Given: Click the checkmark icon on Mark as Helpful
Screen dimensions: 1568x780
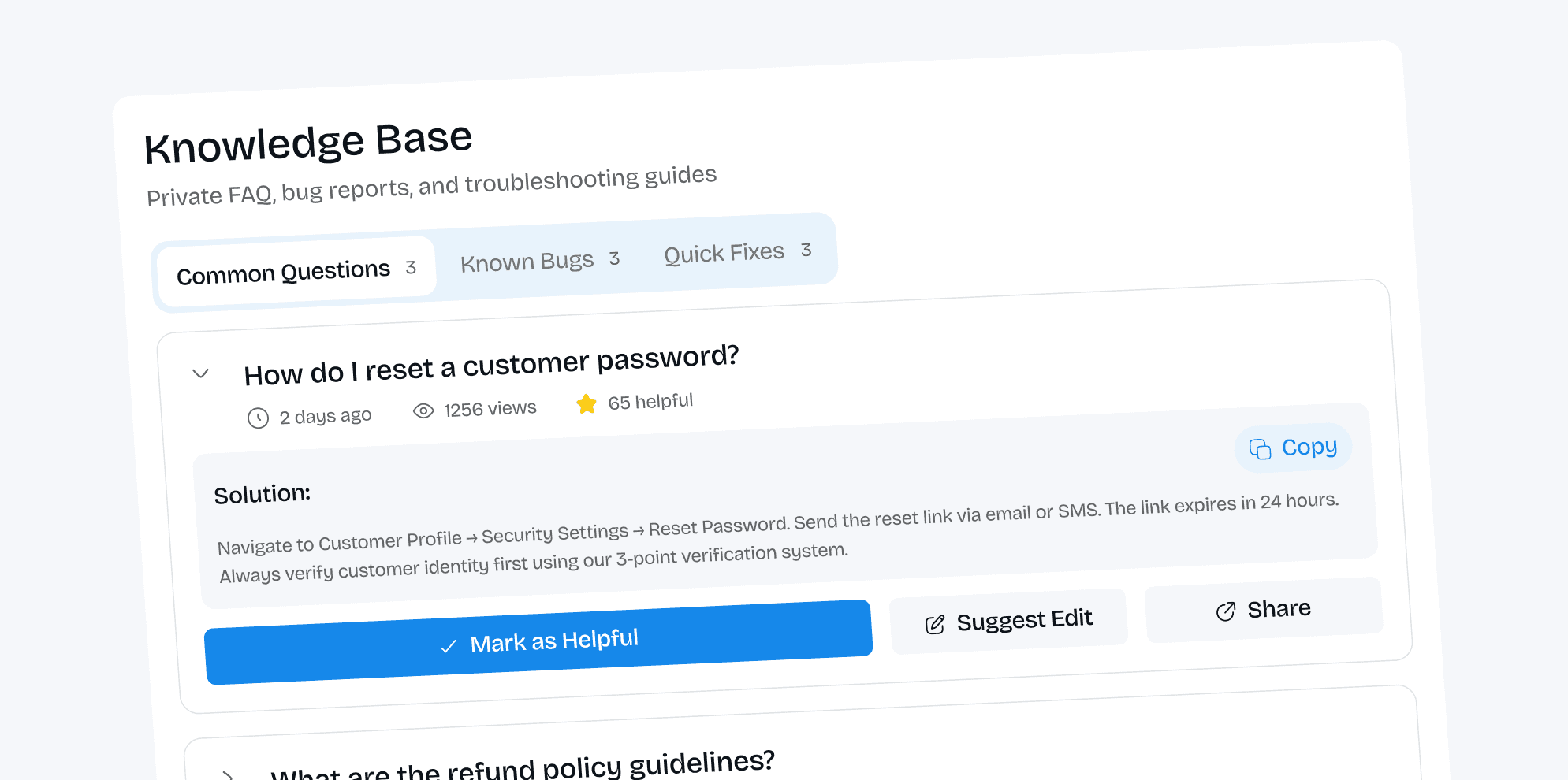Looking at the screenshot, I should coord(449,647).
